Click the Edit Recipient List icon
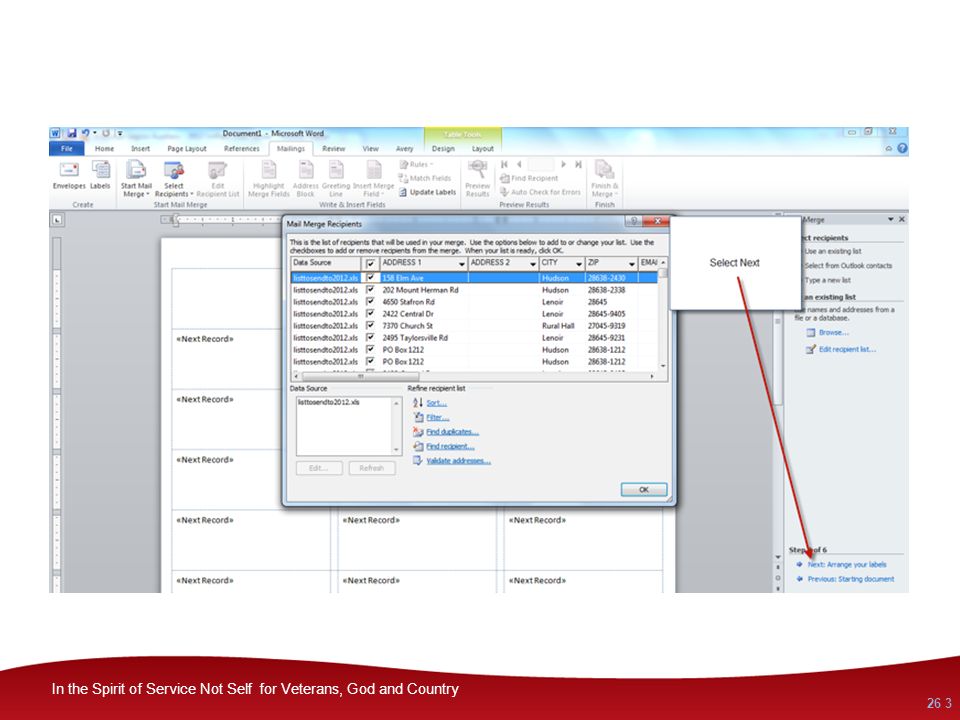Image resolution: width=960 pixels, height=720 pixels. (218, 179)
